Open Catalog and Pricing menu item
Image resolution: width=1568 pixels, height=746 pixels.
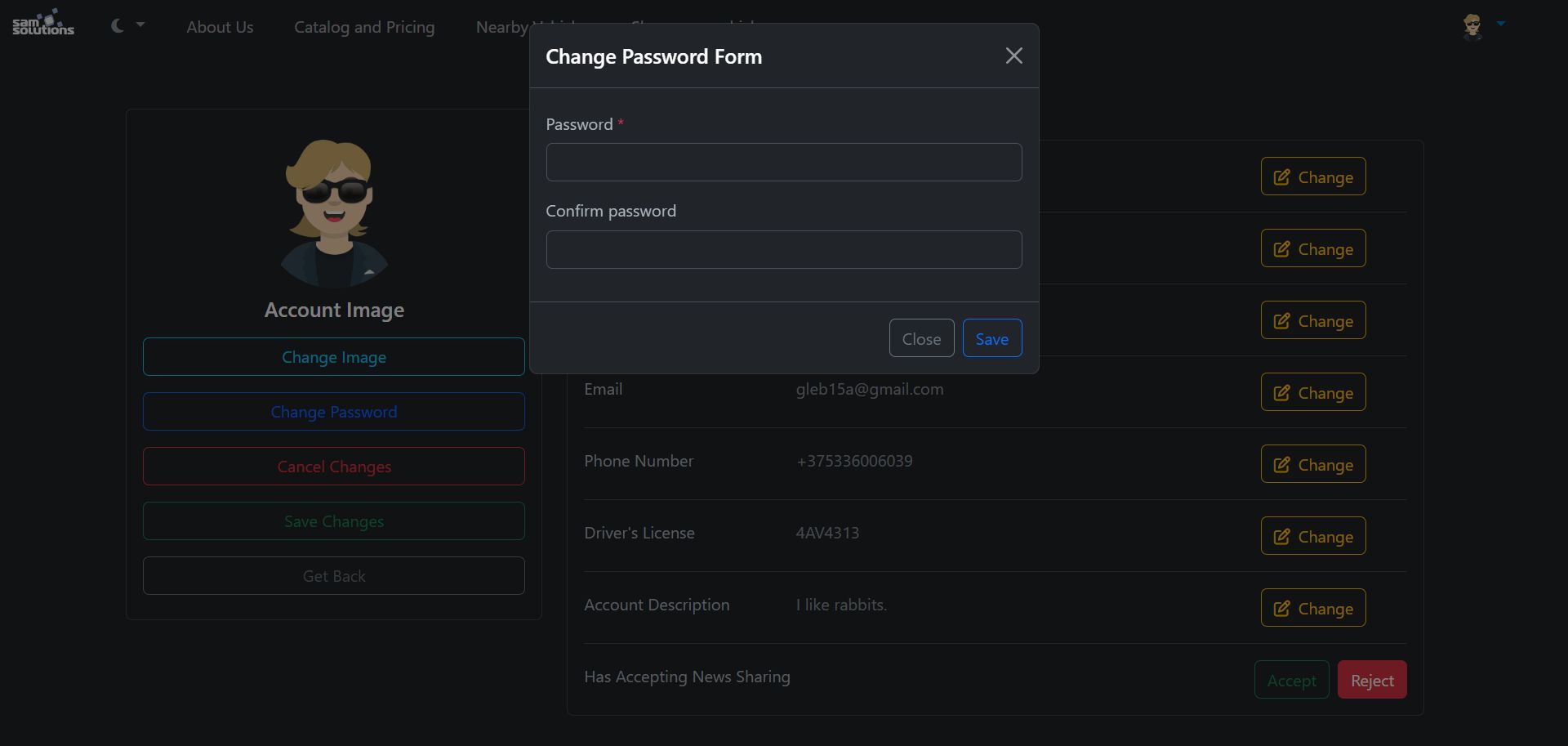tap(364, 27)
